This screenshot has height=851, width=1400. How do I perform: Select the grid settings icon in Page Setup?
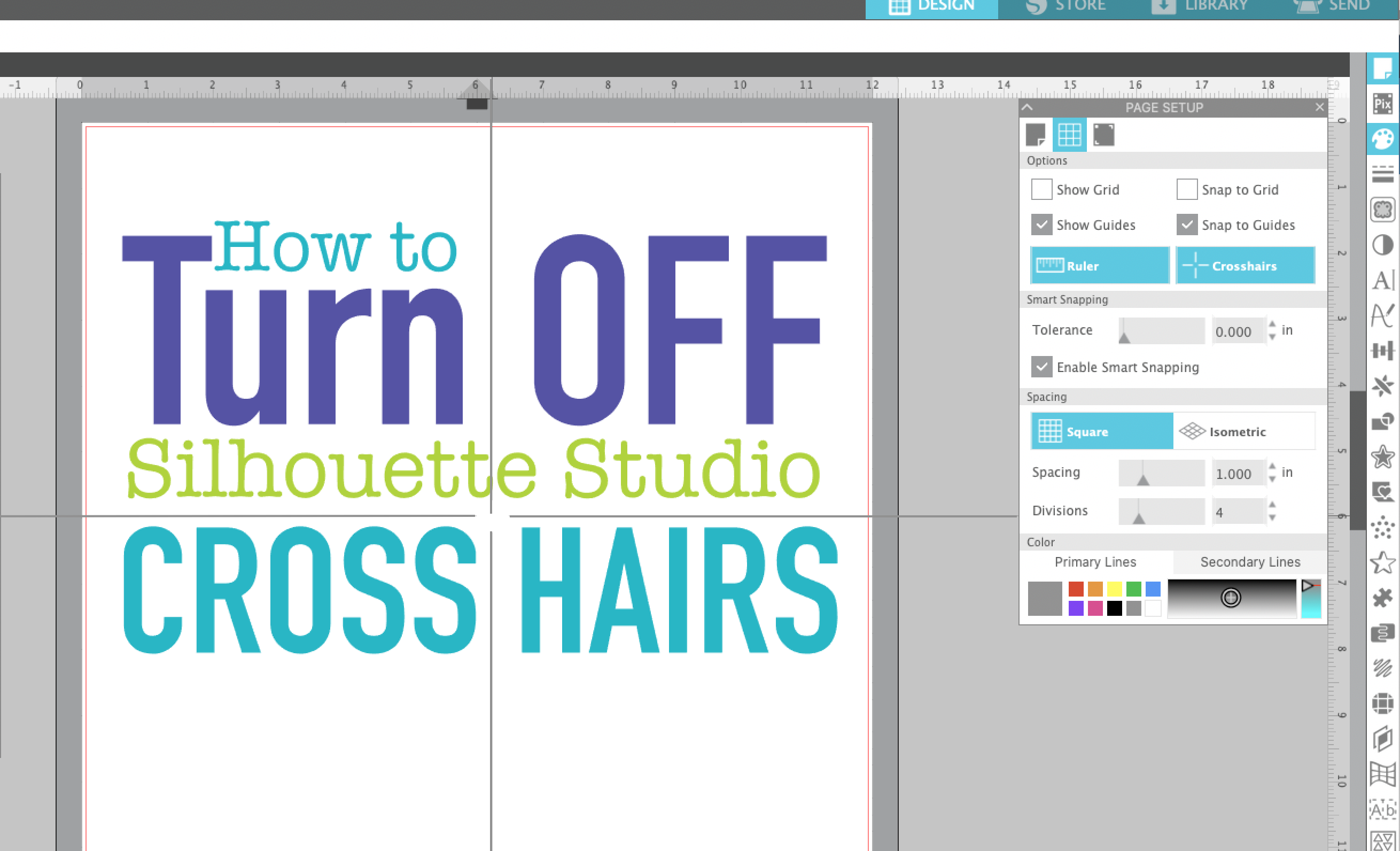tap(1069, 135)
